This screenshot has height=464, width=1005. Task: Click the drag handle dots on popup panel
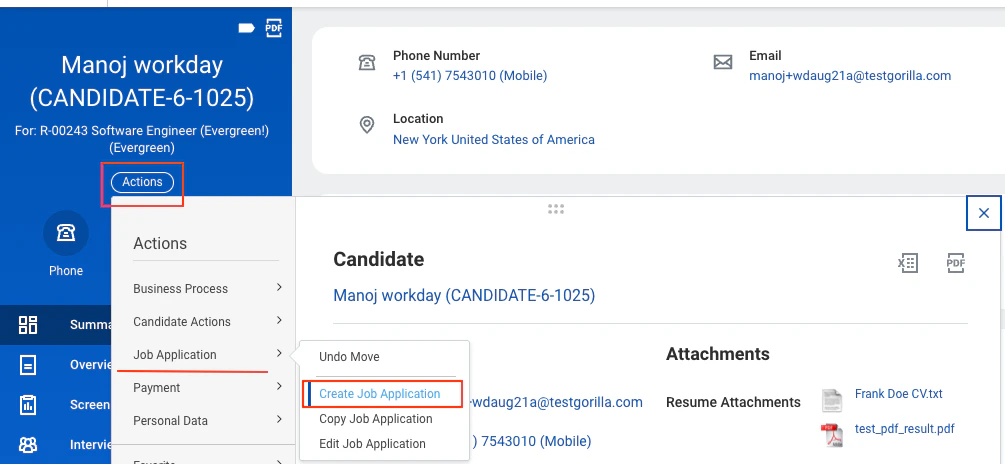(x=556, y=209)
